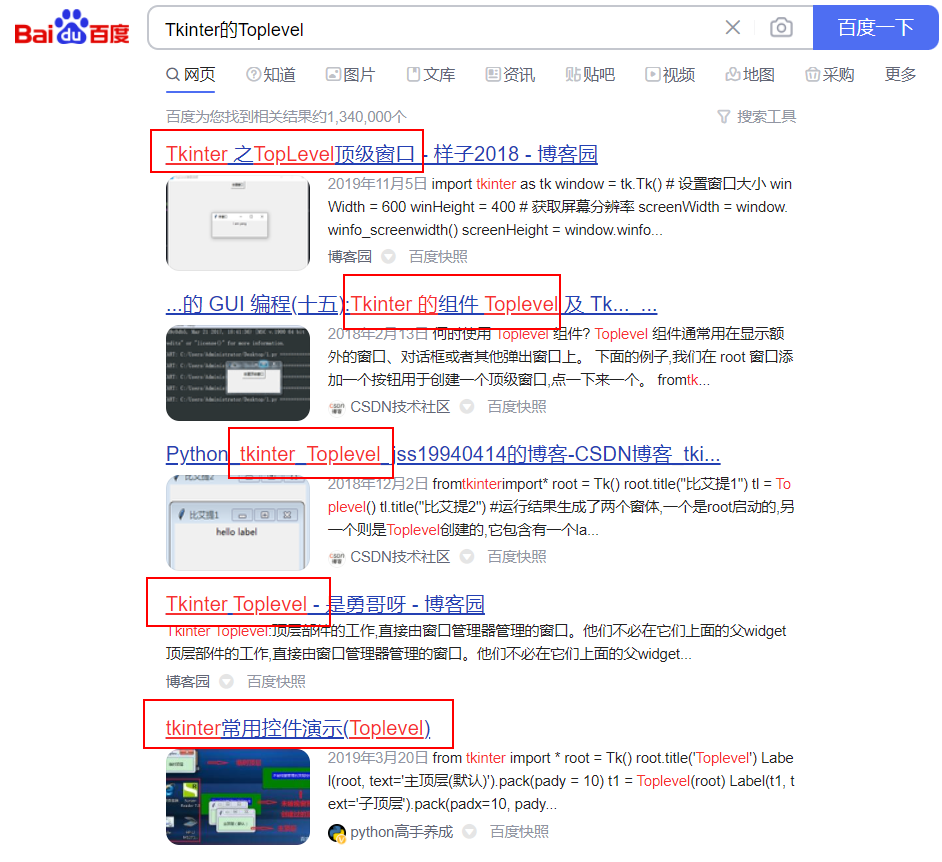This screenshot has width=942, height=862.
Task: Clear the search box with the X icon
Action: coord(732,27)
